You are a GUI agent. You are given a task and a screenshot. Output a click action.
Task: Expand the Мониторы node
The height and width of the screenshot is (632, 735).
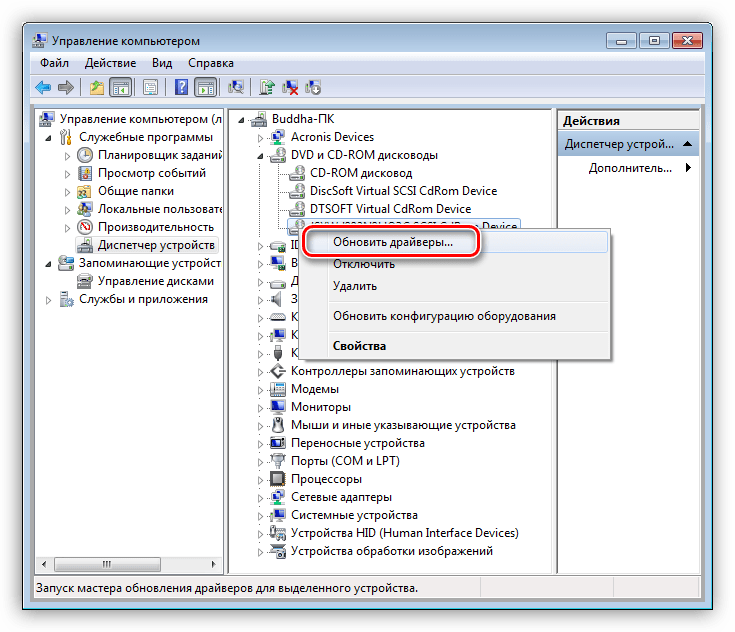pyautogui.click(x=260, y=408)
